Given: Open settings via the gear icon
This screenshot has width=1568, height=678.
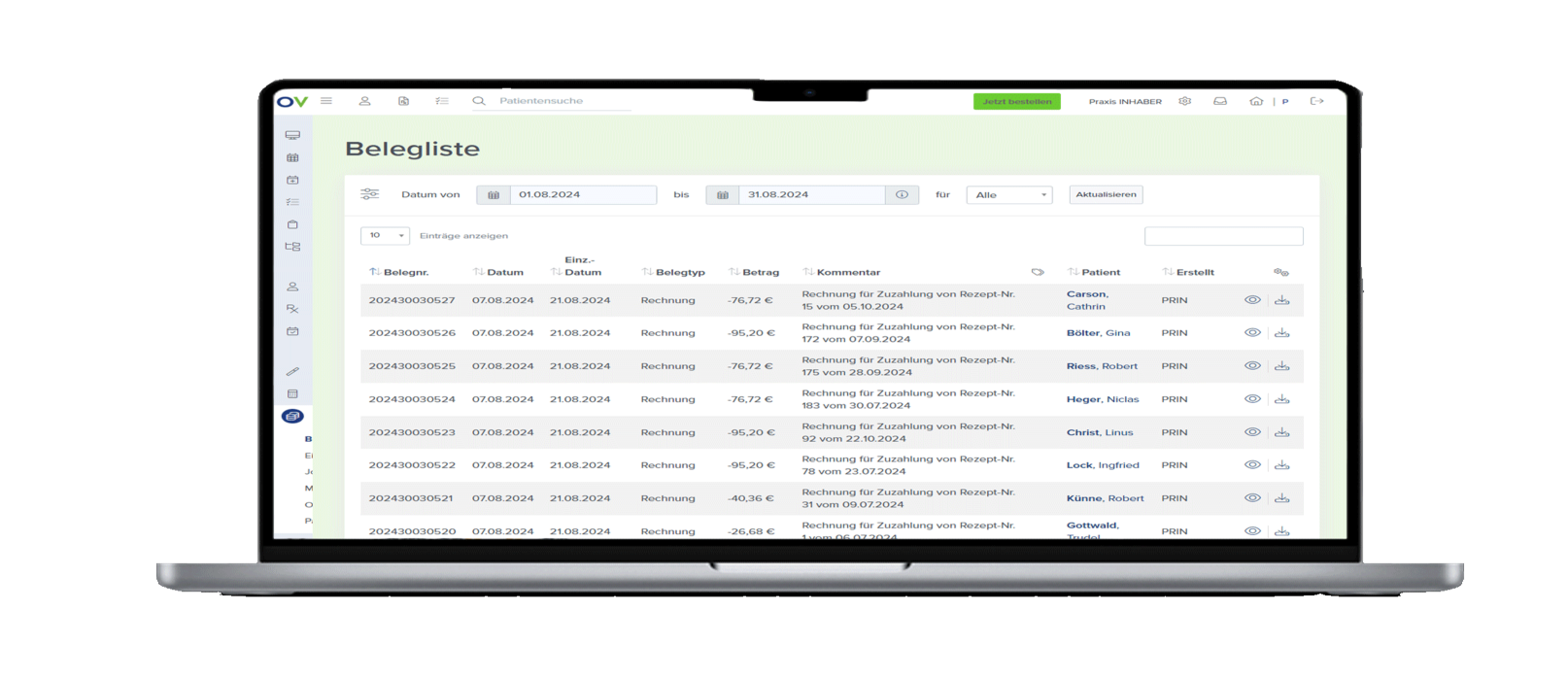Looking at the screenshot, I should (x=1185, y=101).
